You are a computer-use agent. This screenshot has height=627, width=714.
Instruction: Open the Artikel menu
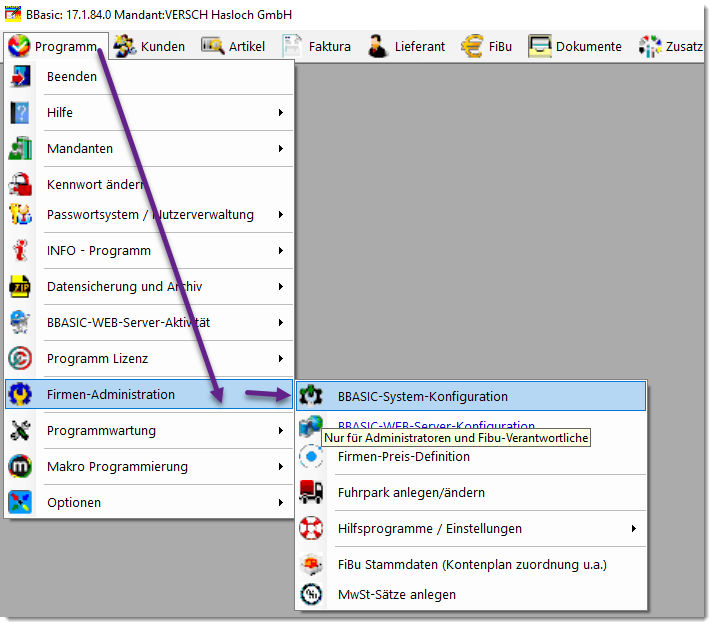[233, 46]
